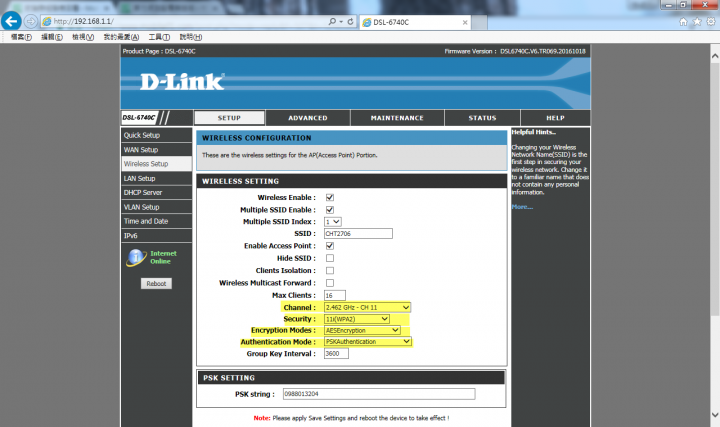Open IPv6 in sidebar
Viewport: 720px width, 427px height.
pos(157,236)
